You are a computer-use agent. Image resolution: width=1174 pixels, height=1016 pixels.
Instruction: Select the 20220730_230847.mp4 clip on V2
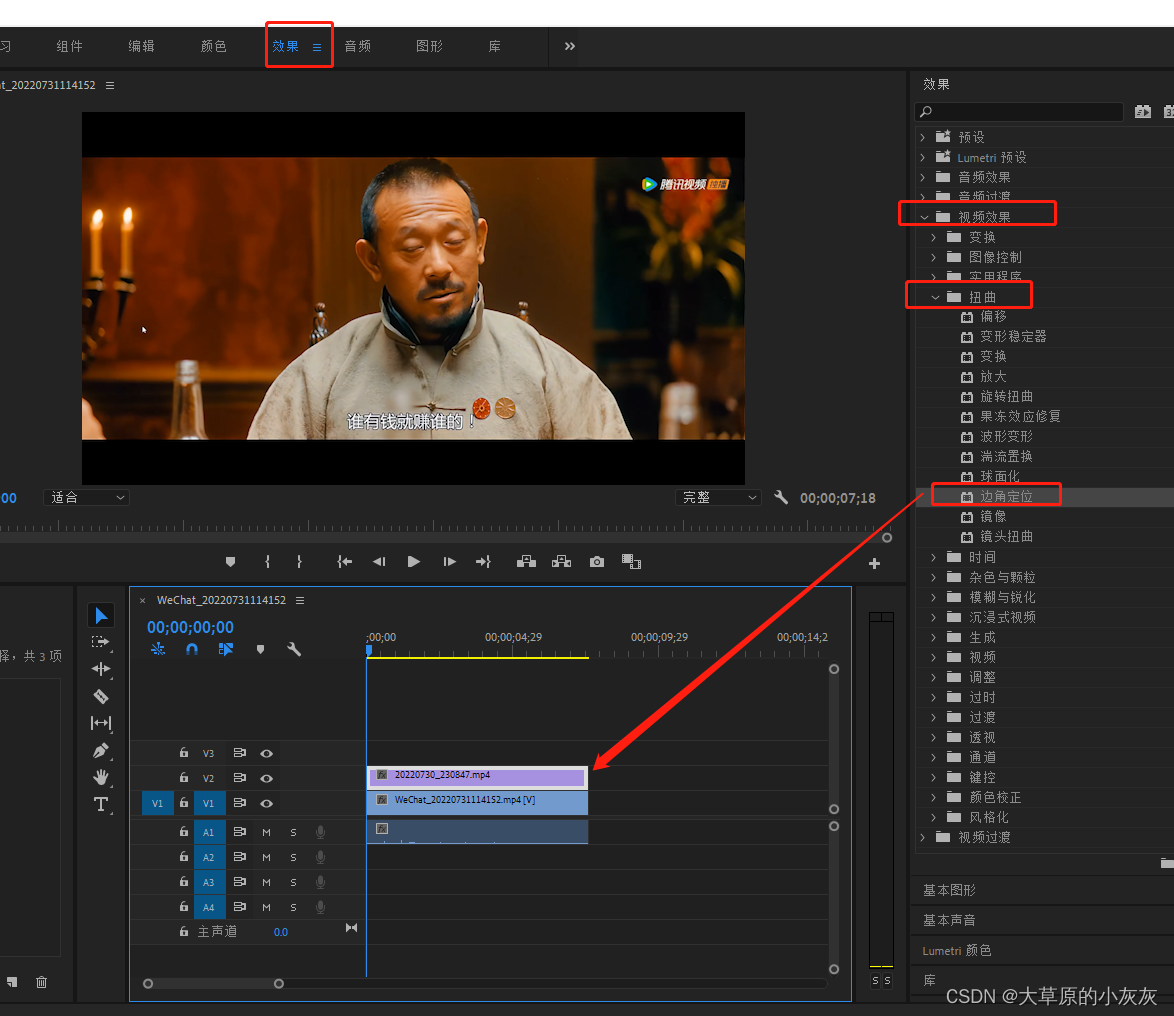coord(477,777)
